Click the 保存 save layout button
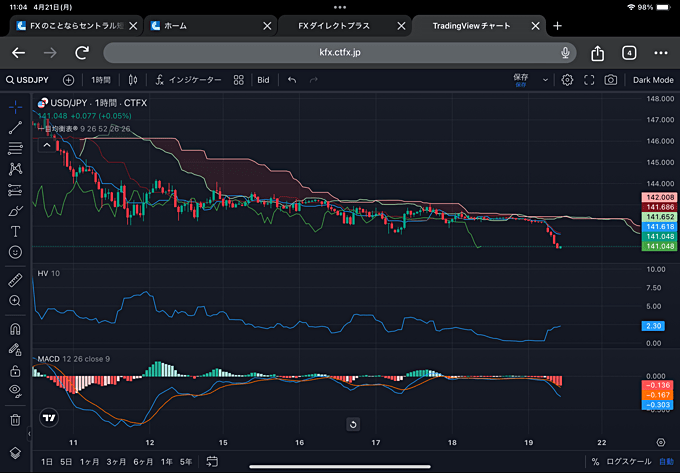This screenshot has height=473, width=680. pos(521,79)
